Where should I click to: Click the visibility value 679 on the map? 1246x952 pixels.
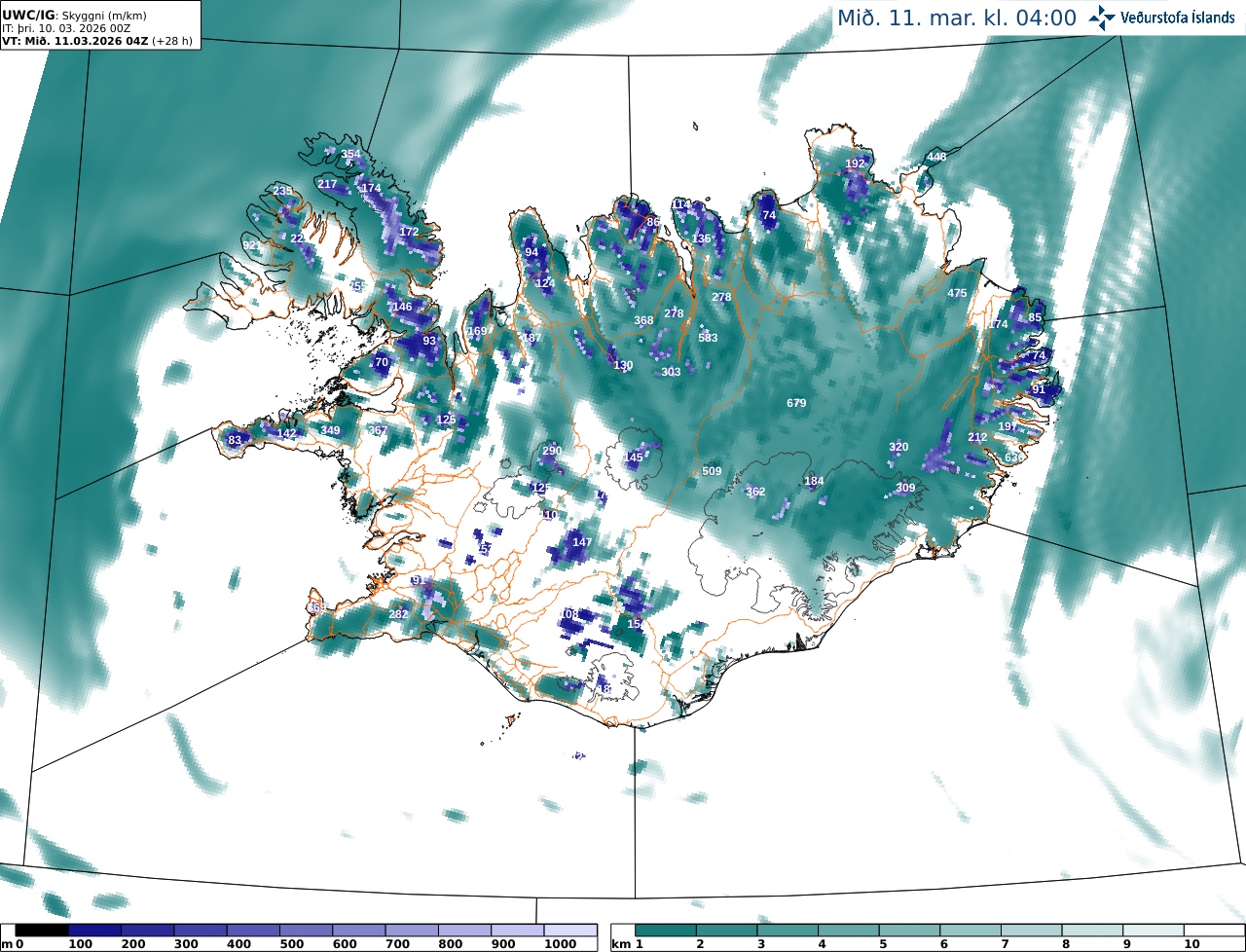coord(796,403)
